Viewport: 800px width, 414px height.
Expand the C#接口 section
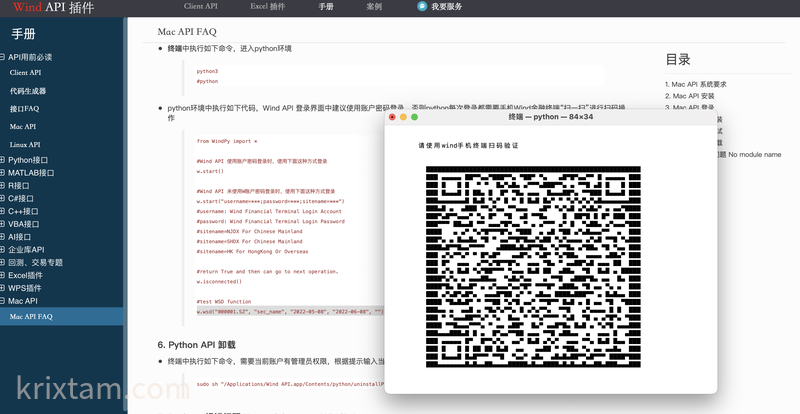(3, 198)
